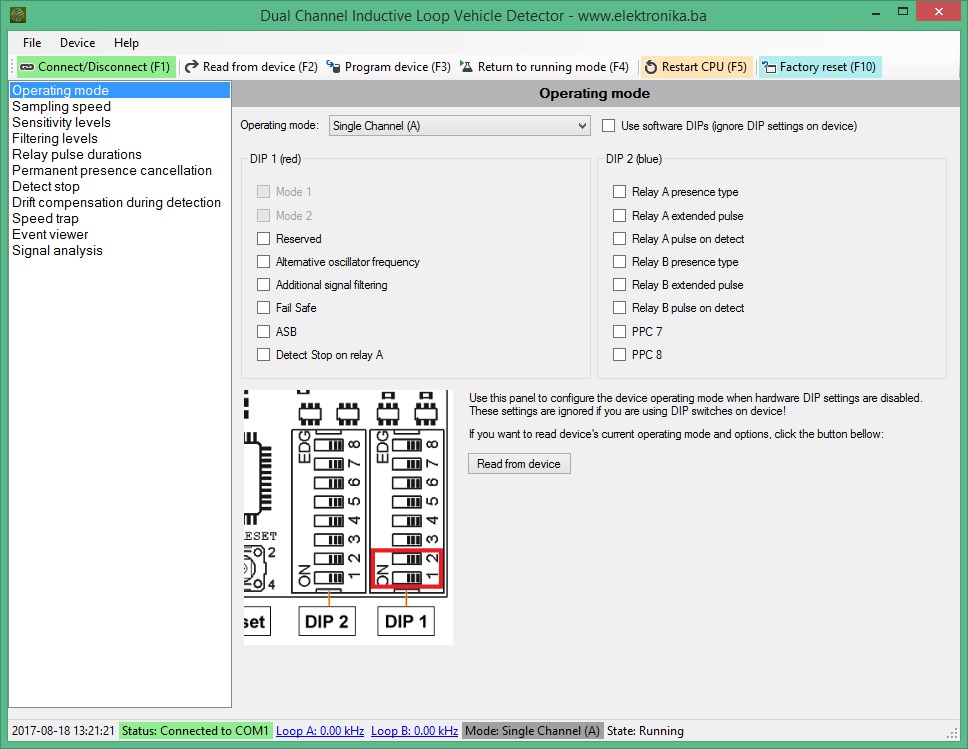Click the DIP 2 label in the diagram
Viewport: 968px width, 749px height.
[x=327, y=621]
